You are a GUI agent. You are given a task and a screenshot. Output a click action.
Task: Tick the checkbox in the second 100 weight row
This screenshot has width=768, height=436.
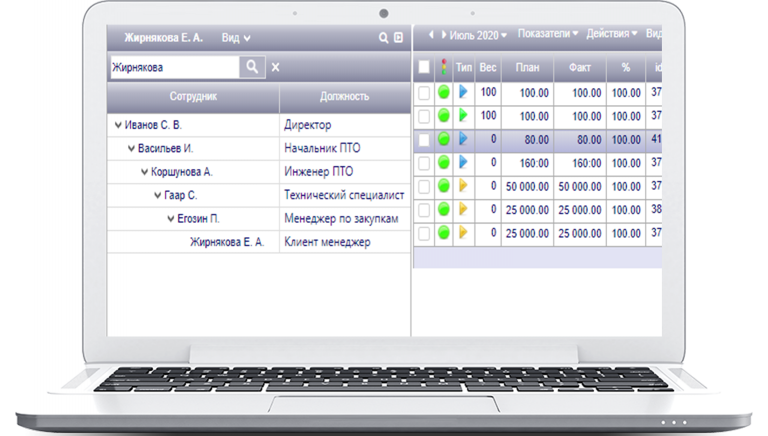(424, 116)
